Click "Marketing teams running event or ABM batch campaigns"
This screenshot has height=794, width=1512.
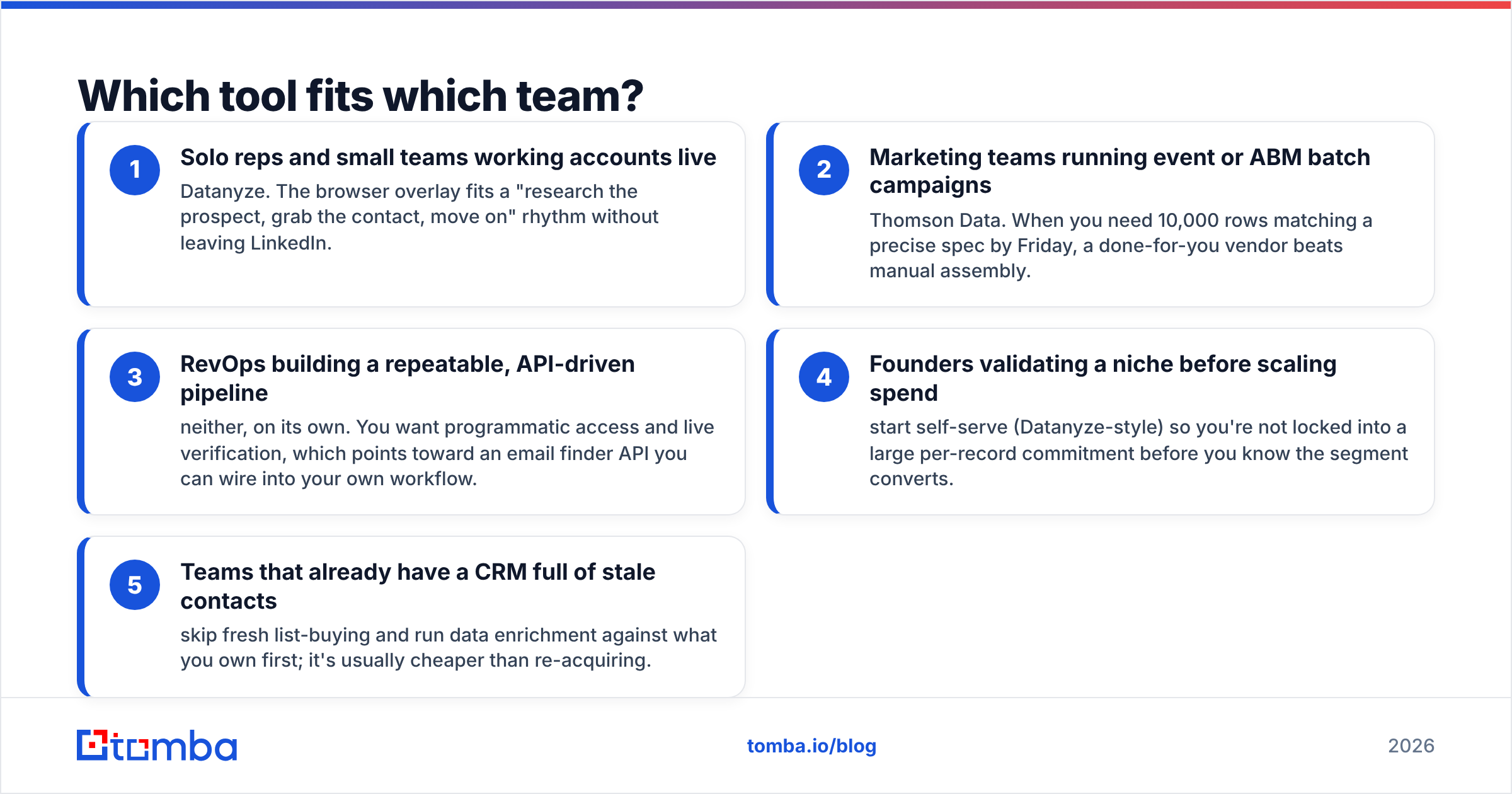pos(1120,171)
